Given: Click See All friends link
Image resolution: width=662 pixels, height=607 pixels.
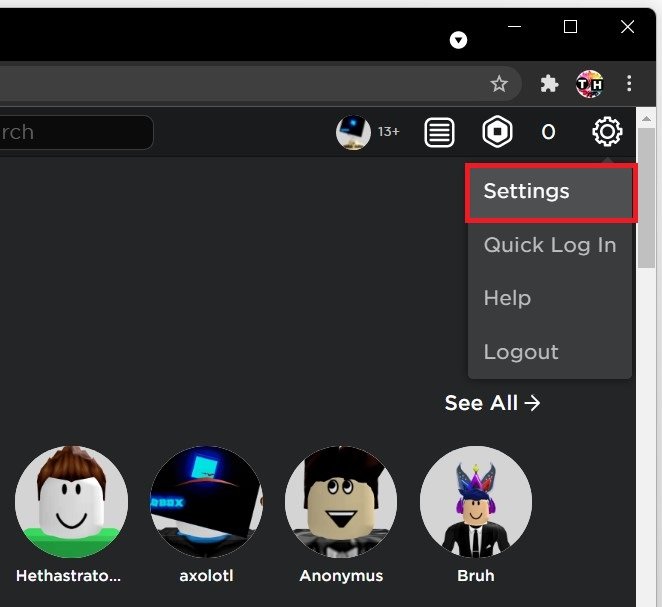Looking at the screenshot, I should click(492, 403).
